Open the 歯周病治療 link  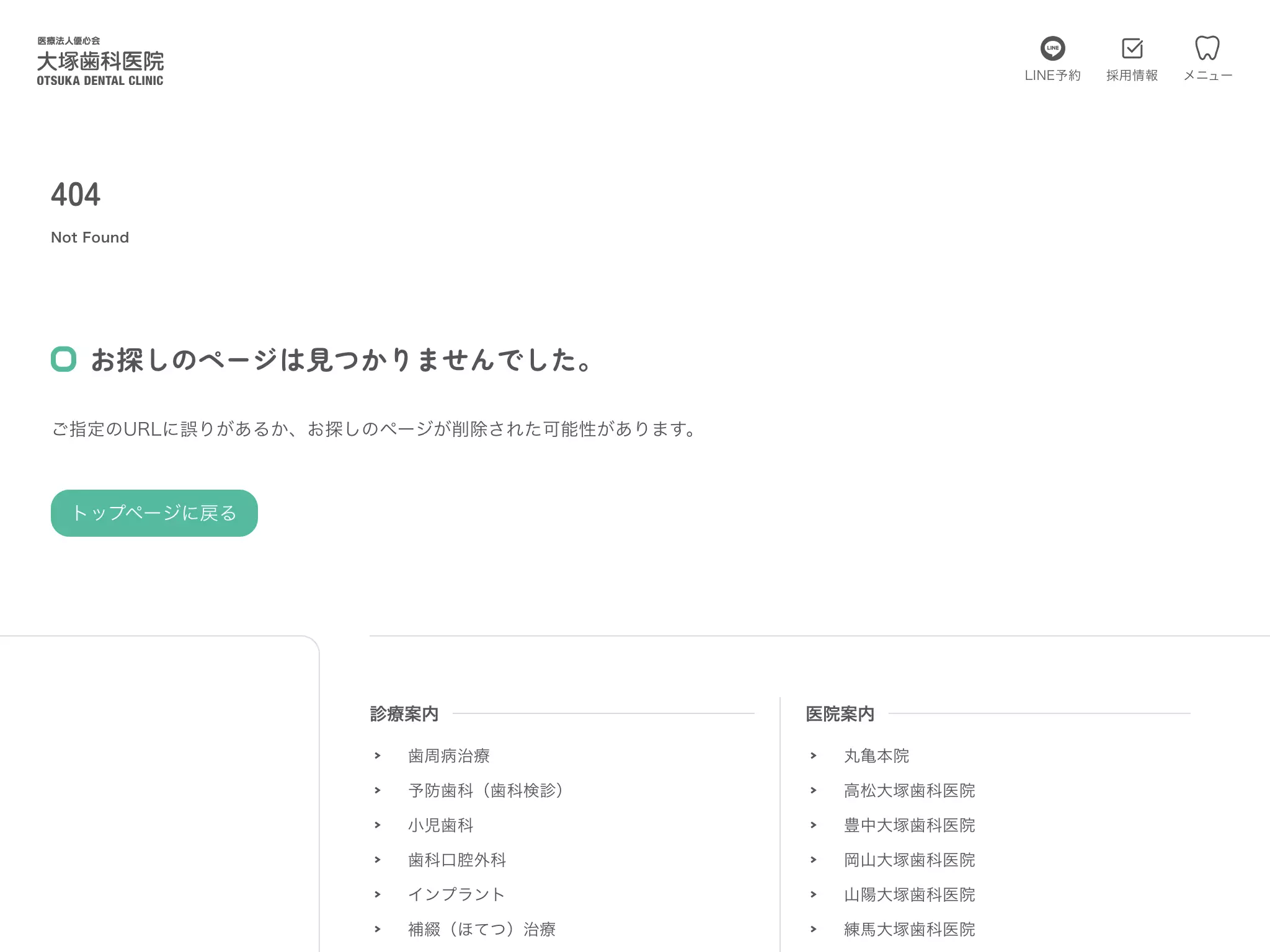(449, 756)
